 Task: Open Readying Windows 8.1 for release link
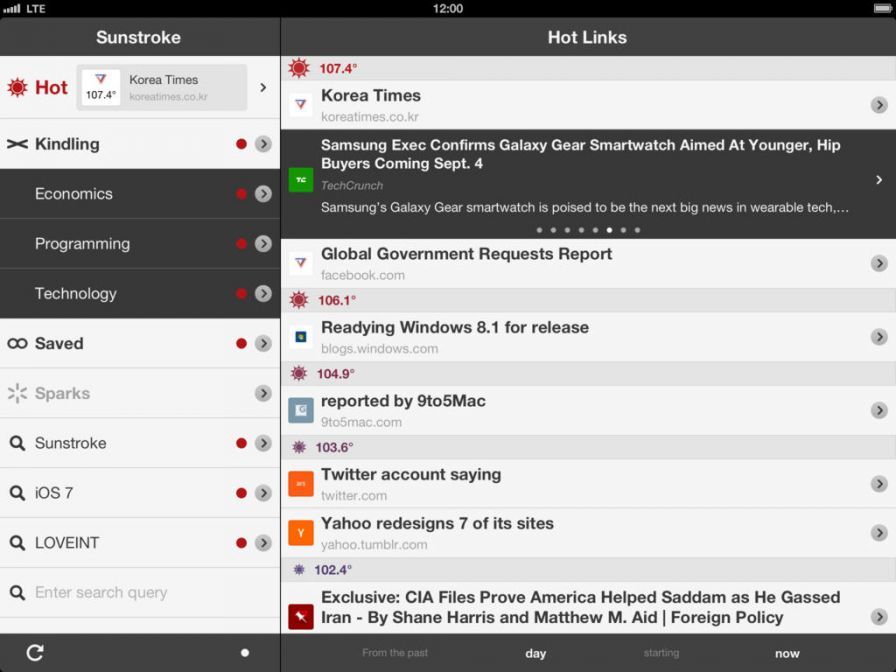point(455,328)
